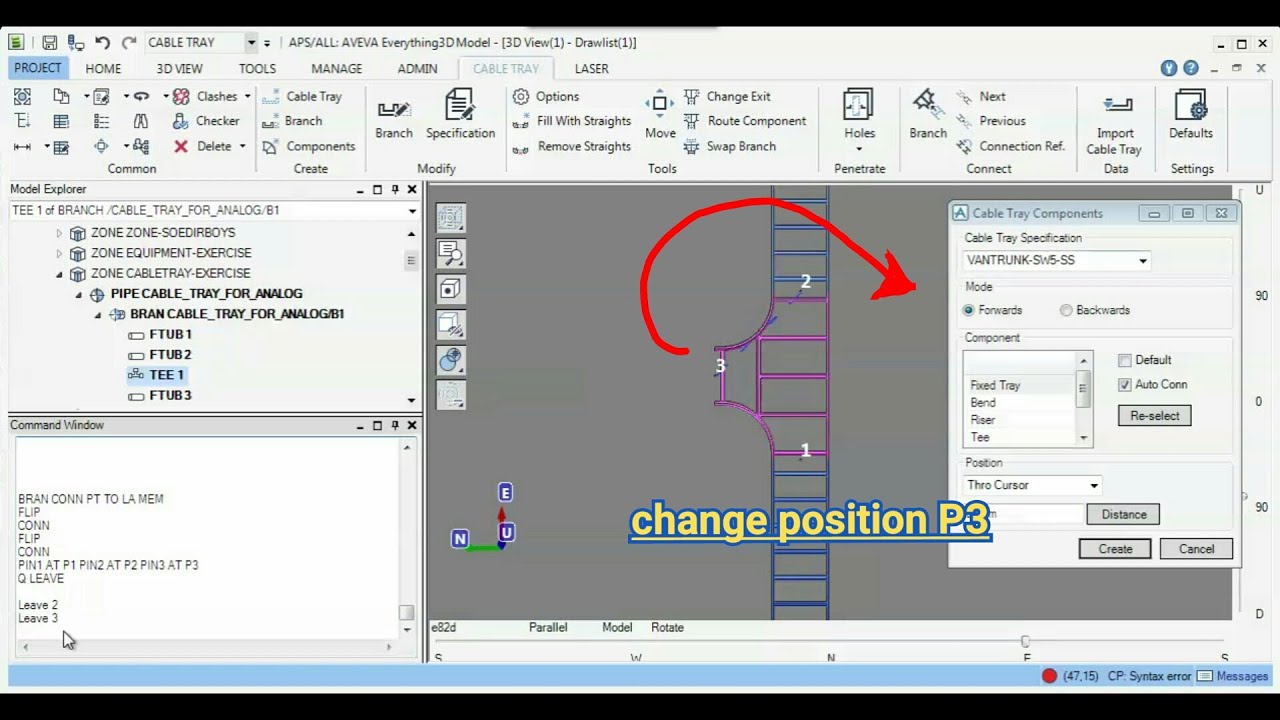Click the red Delete icon
The image size is (1280, 720).
pos(181,146)
